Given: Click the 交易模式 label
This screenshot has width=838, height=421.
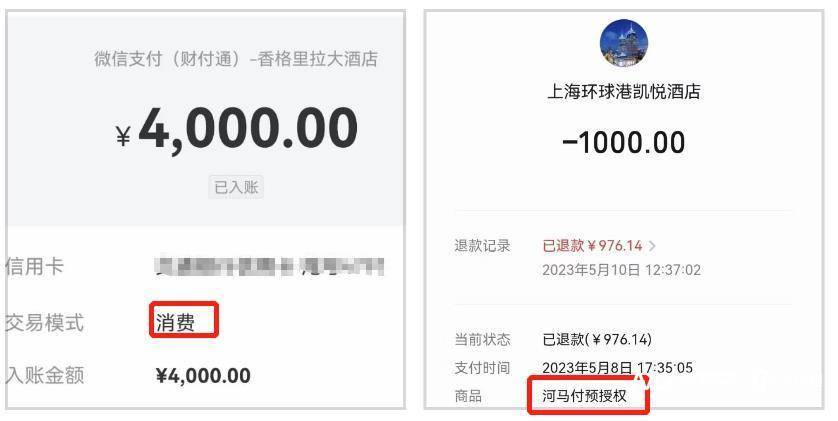Looking at the screenshot, I should click(x=44, y=323).
